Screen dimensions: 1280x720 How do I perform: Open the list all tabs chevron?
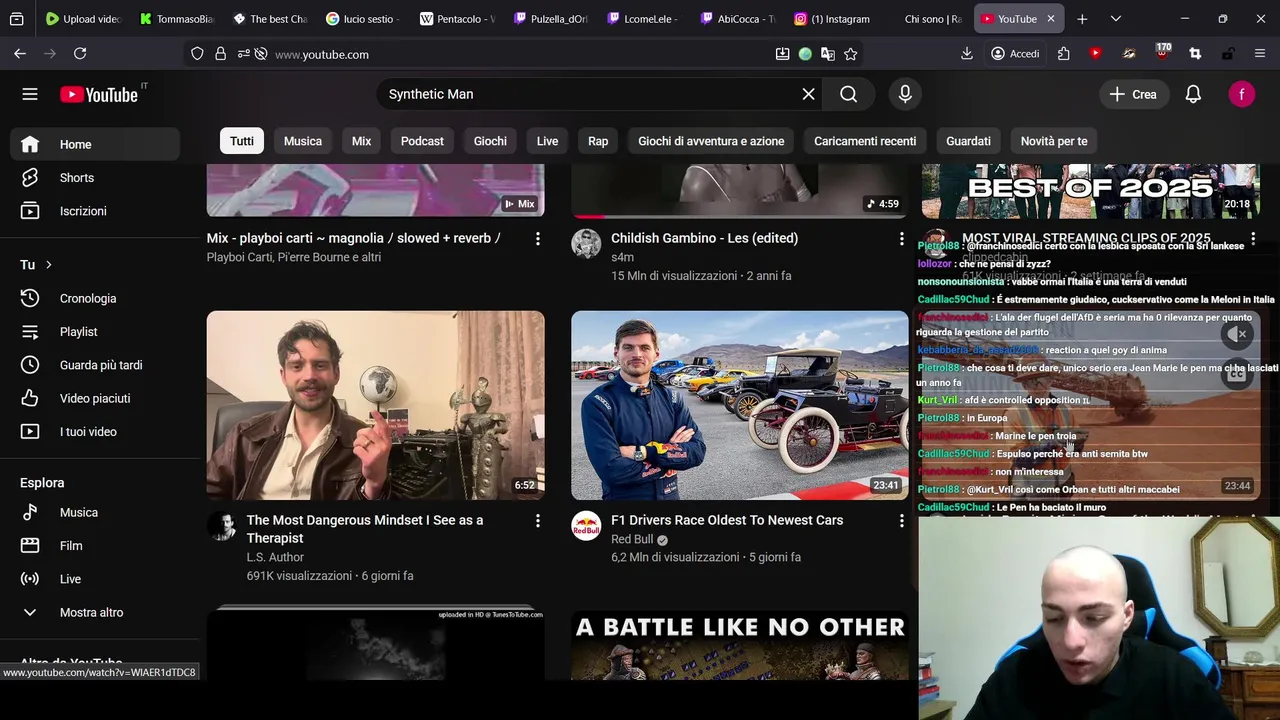tap(1116, 19)
